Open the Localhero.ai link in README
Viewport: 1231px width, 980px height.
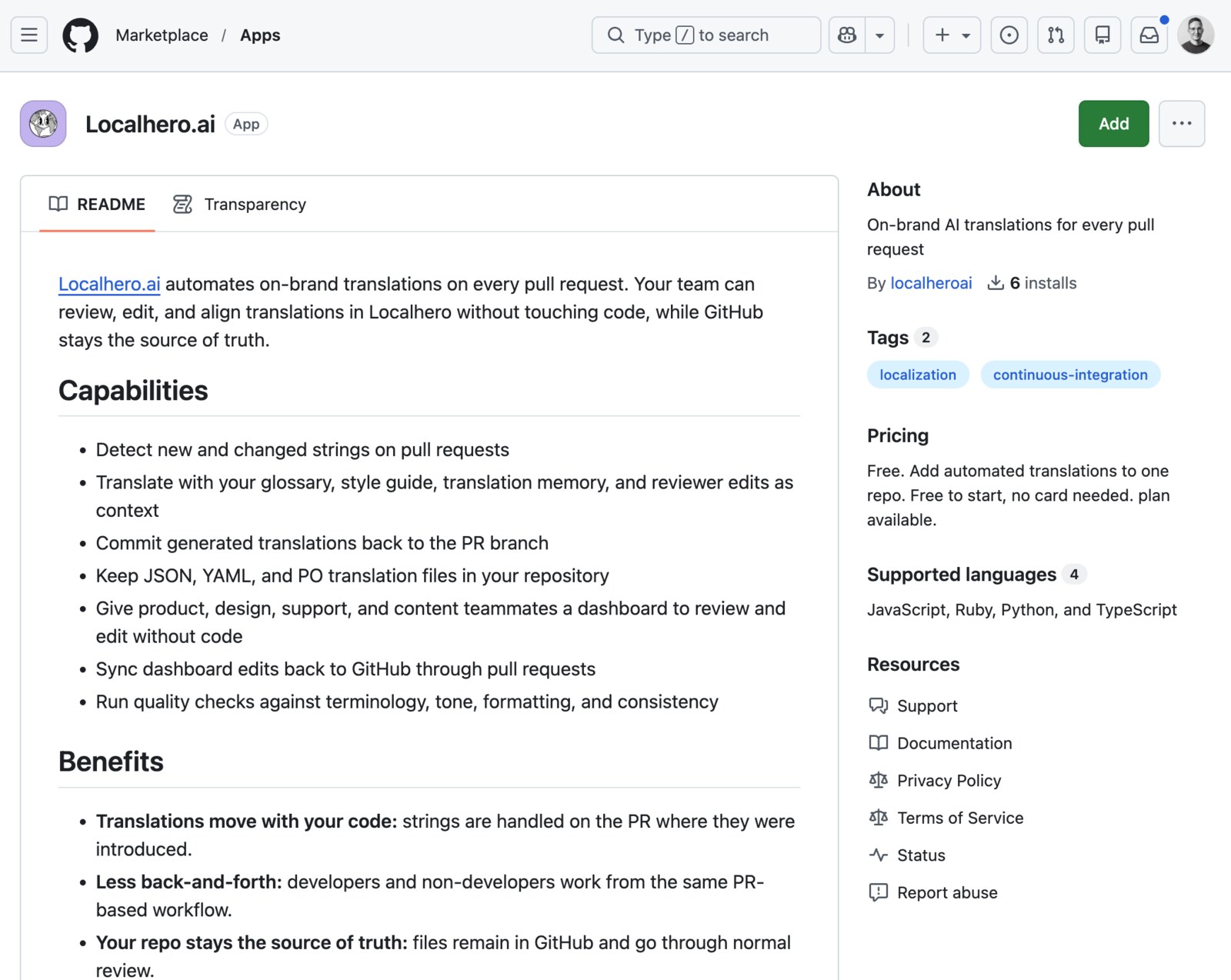pos(109,284)
